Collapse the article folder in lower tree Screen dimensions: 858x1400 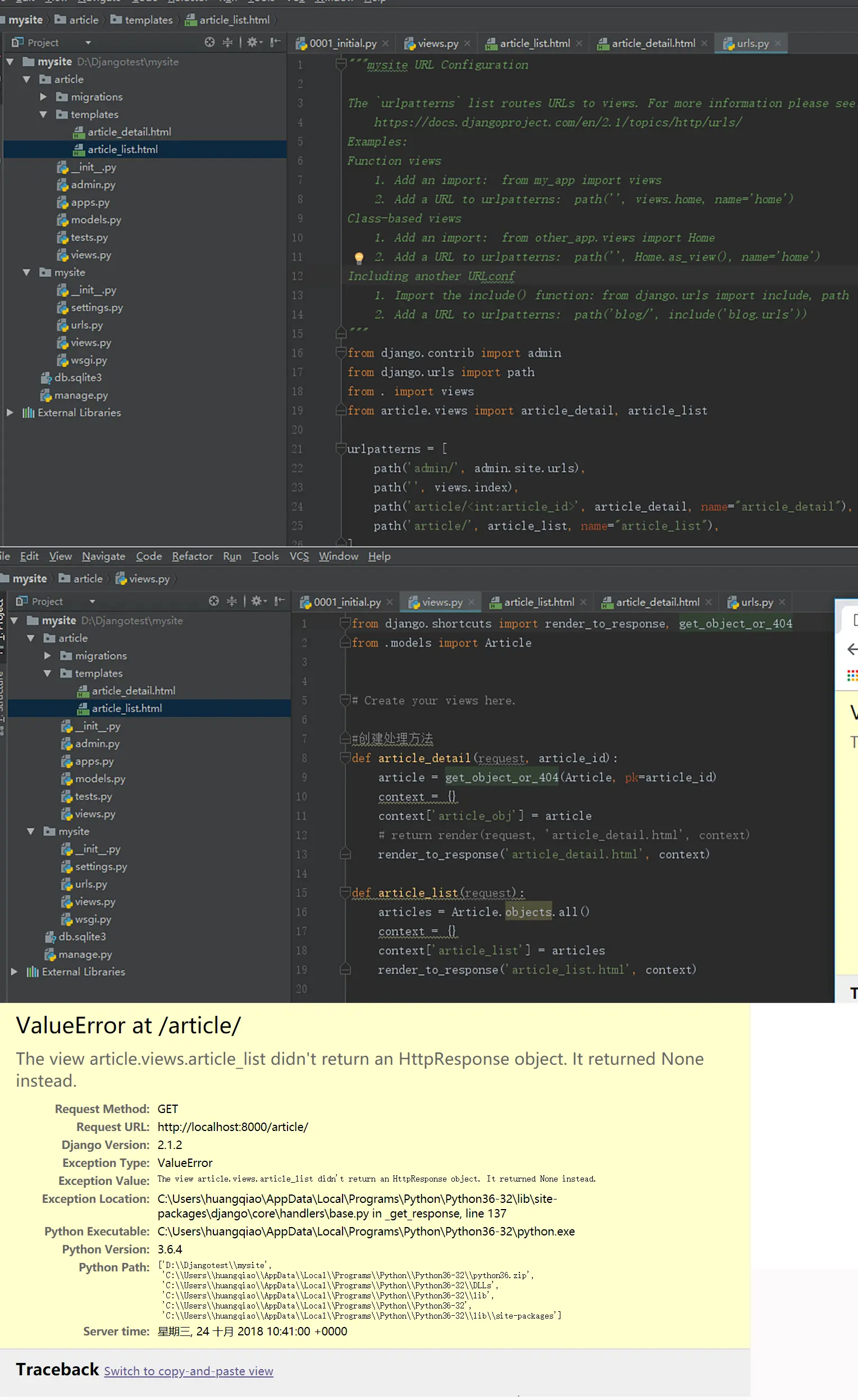tap(31, 639)
